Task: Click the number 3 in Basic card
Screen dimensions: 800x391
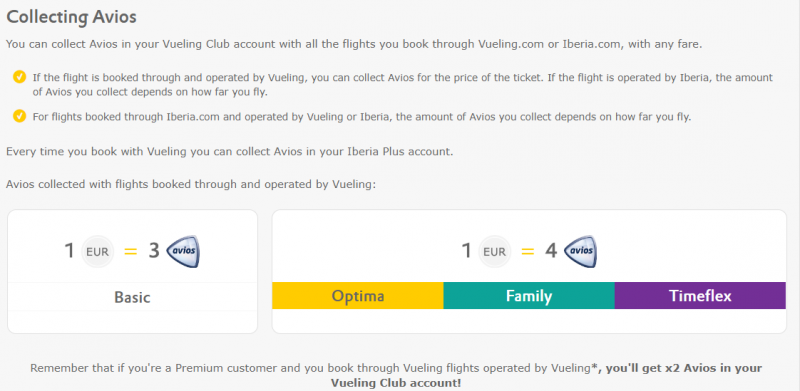Action: (x=154, y=251)
